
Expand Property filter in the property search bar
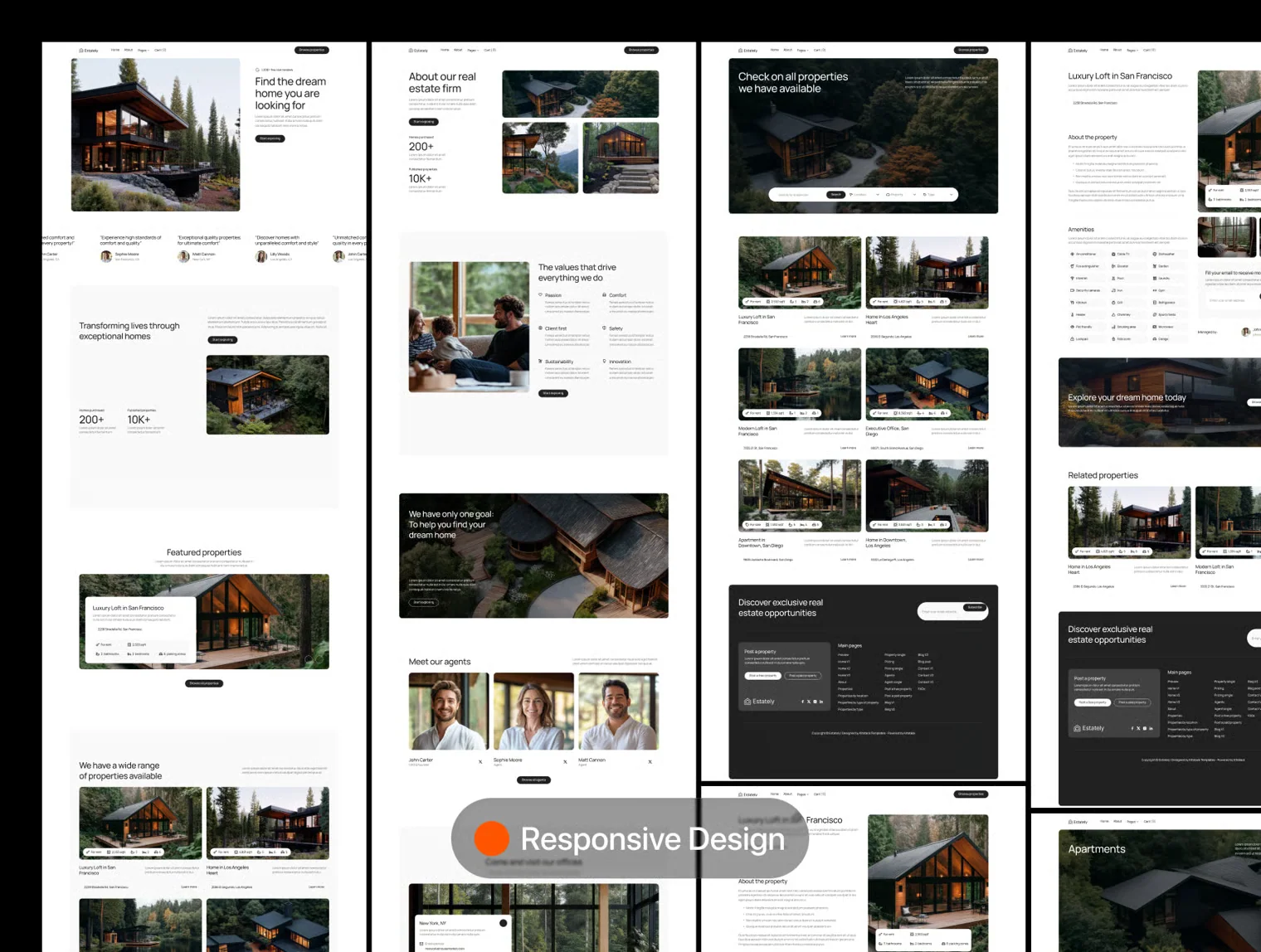point(901,195)
